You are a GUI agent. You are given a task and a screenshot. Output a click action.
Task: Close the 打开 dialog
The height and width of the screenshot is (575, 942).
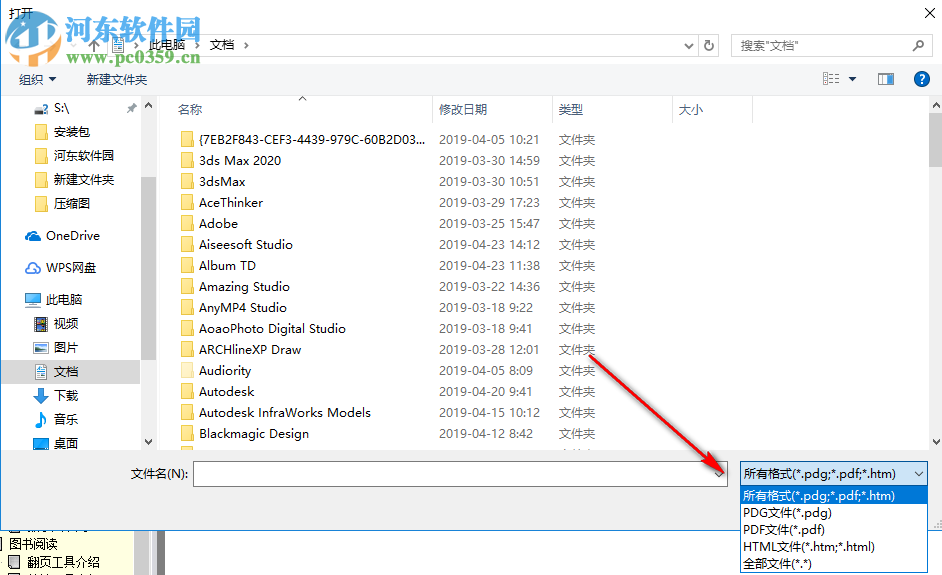pos(929,13)
